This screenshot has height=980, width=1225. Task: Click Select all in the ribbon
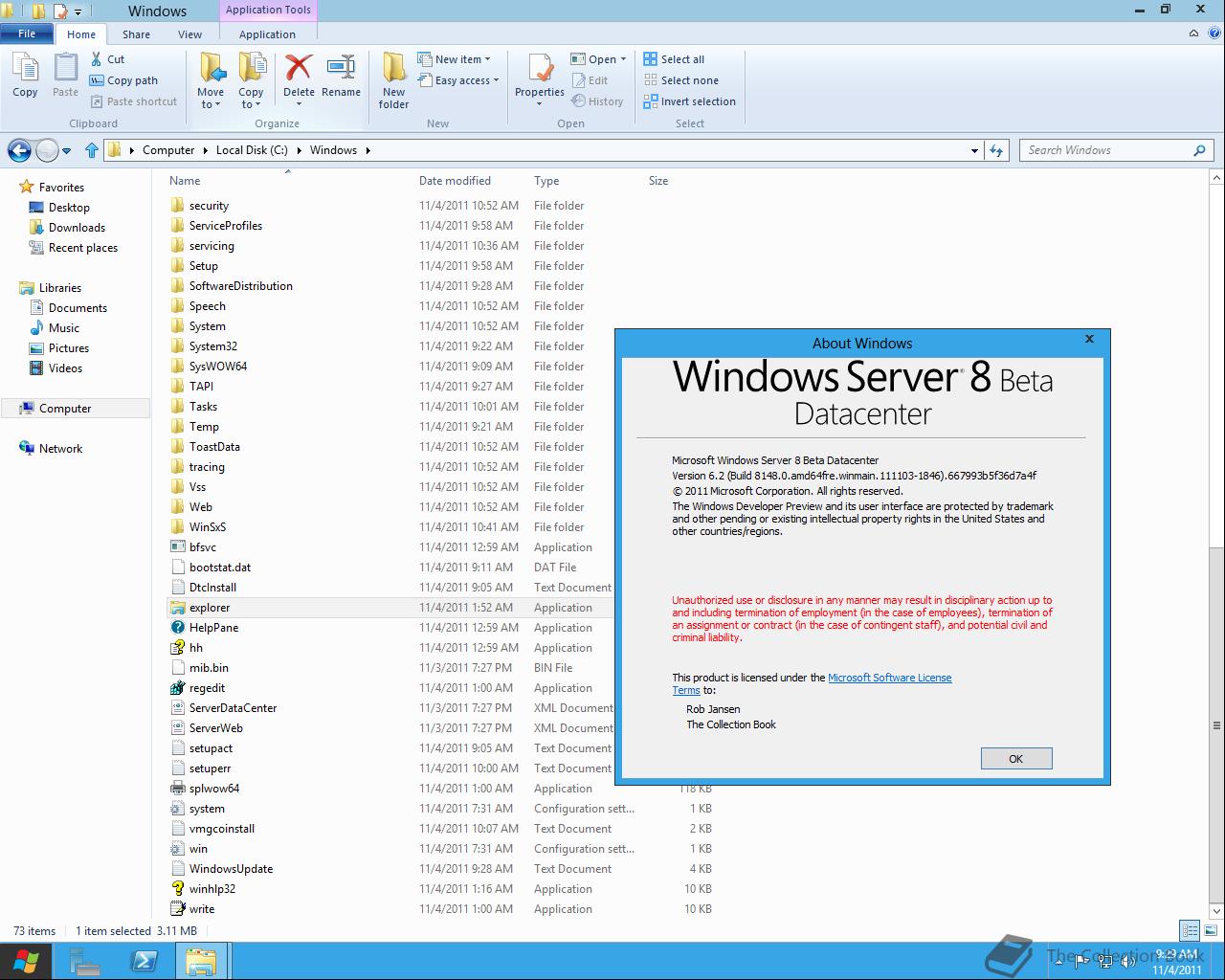pyautogui.click(x=674, y=59)
